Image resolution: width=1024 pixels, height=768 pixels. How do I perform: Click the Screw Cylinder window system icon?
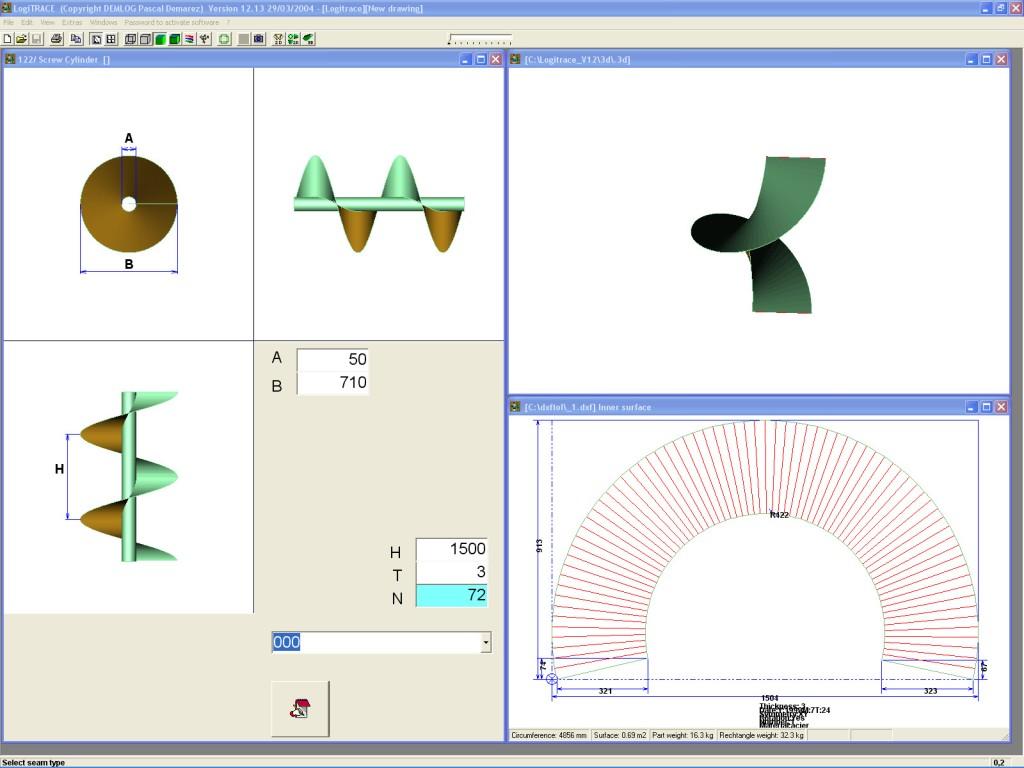click(10, 59)
